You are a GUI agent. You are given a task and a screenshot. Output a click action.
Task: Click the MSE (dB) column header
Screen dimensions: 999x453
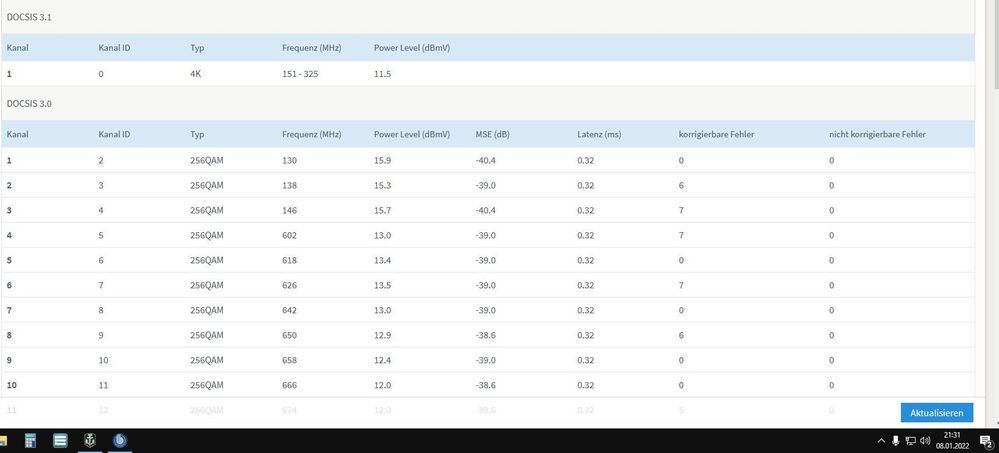pos(492,134)
